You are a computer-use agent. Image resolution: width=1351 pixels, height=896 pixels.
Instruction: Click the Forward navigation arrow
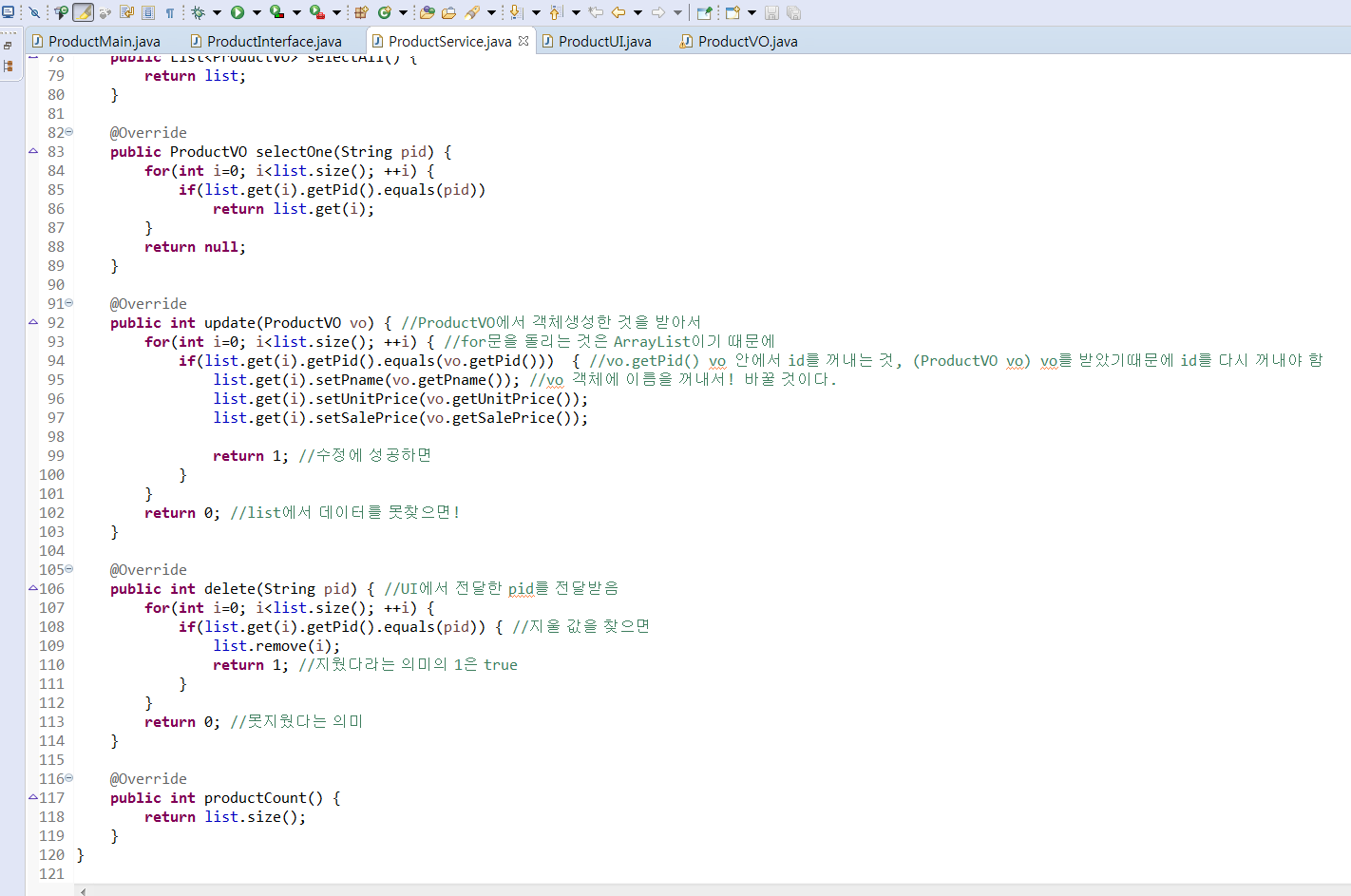(x=657, y=12)
